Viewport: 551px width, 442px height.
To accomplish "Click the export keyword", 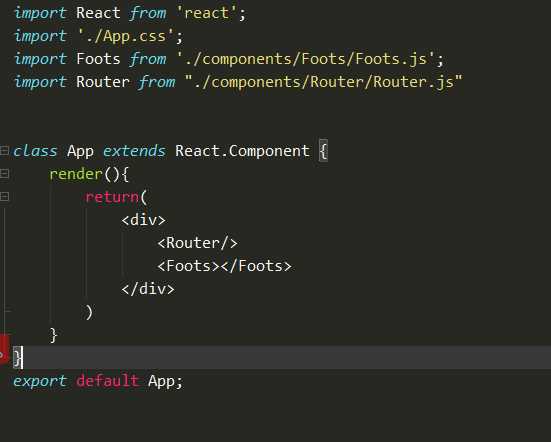I will pyautogui.click(x=40, y=381).
